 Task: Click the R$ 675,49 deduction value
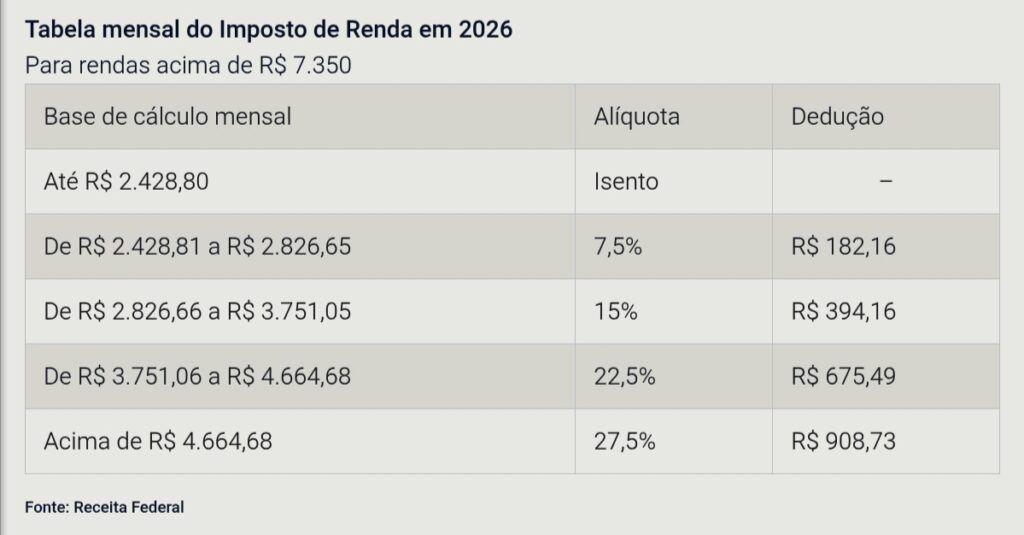point(843,376)
